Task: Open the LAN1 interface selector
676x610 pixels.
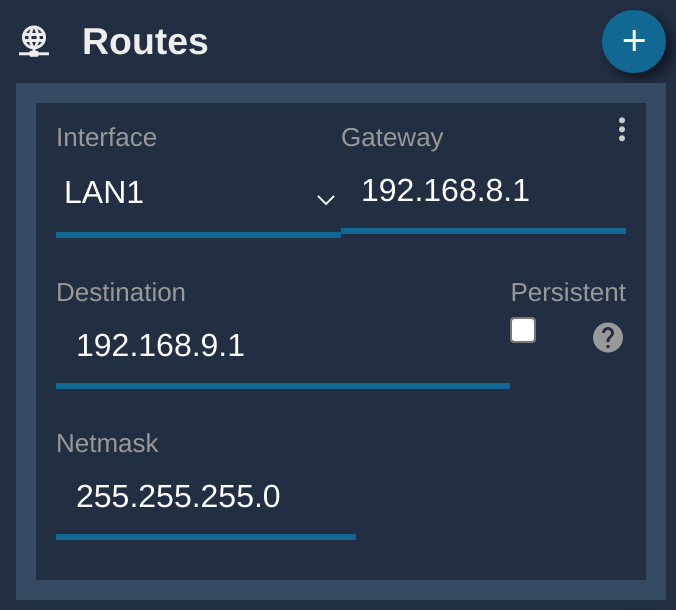Action: coord(198,192)
